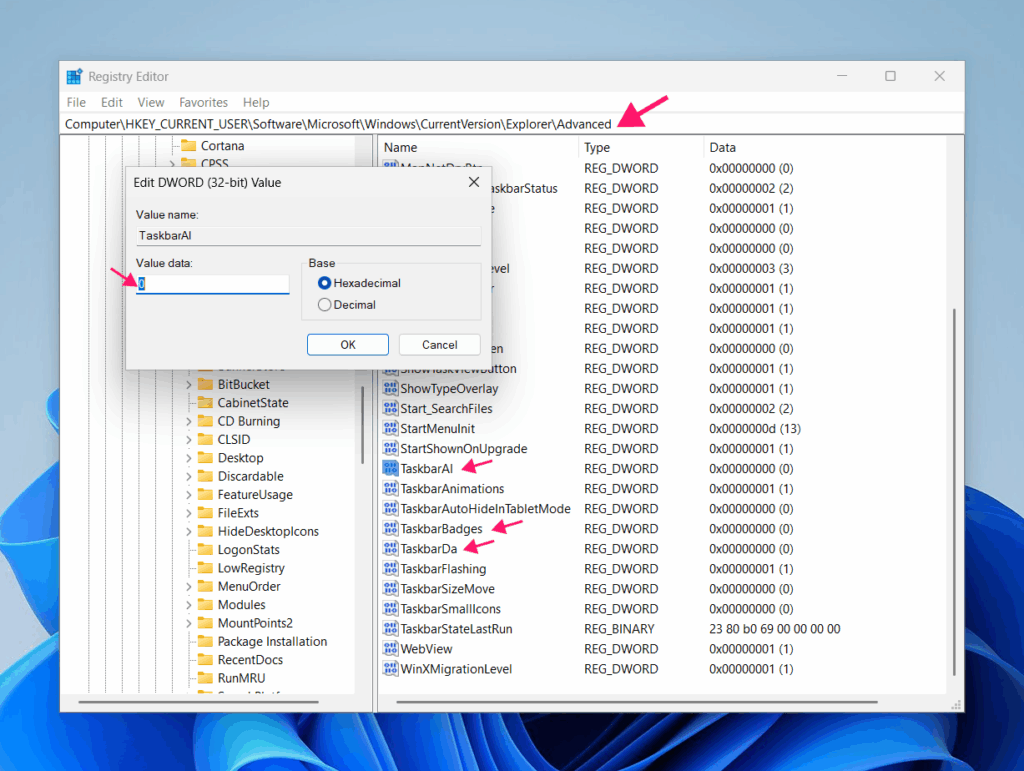This screenshot has width=1024, height=771.
Task: Click the Registry Editor app icon in title bar
Action: point(74,76)
